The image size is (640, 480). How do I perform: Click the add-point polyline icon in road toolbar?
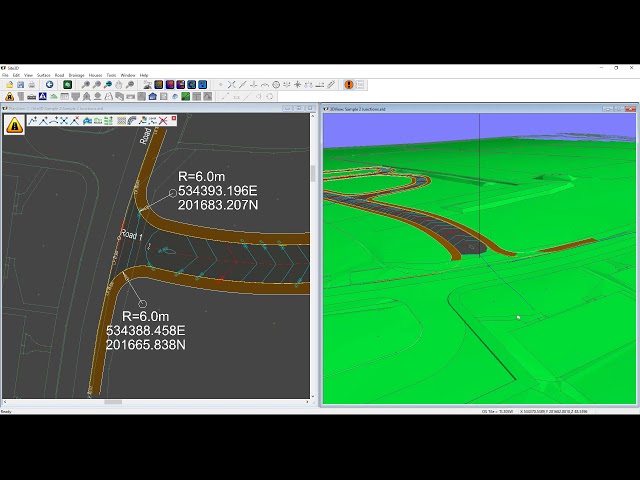33,120
